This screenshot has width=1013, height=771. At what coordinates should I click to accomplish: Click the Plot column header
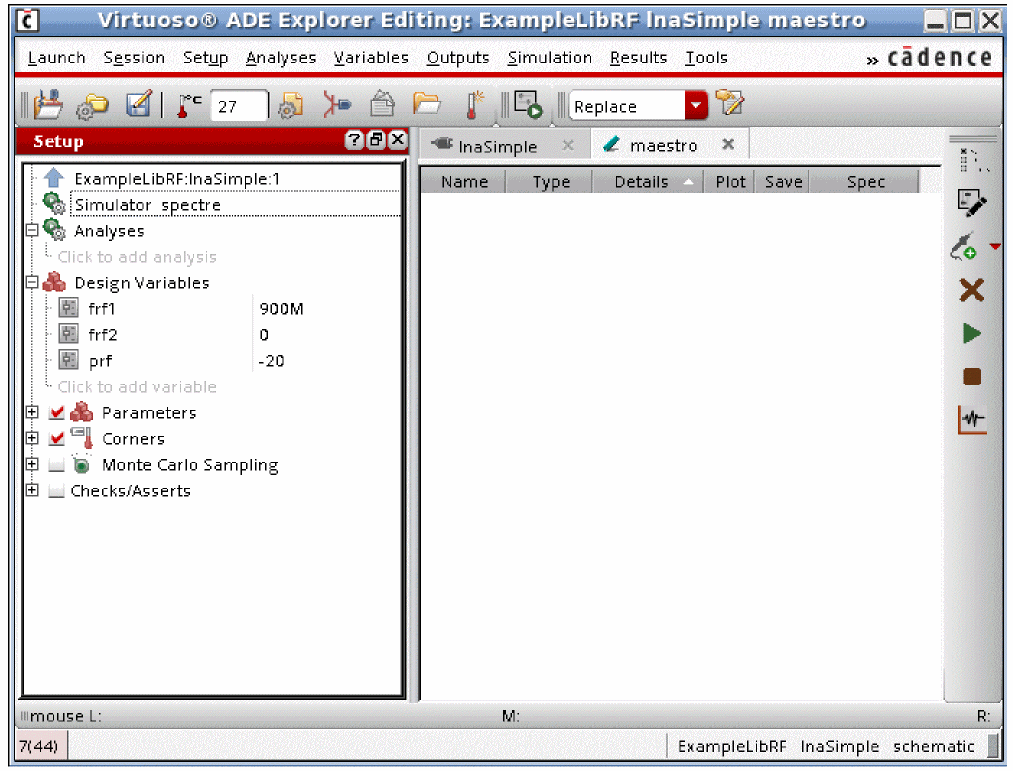click(x=730, y=182)
